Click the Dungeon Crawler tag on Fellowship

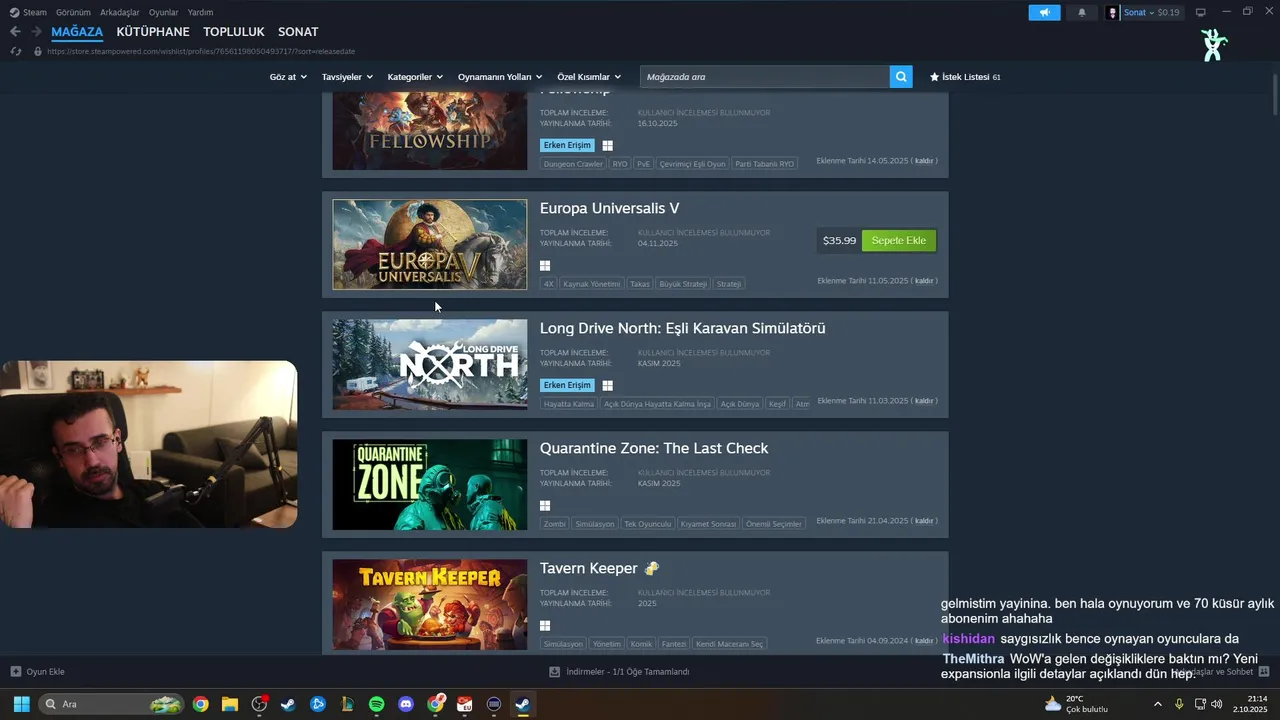[x=574, y=164]
